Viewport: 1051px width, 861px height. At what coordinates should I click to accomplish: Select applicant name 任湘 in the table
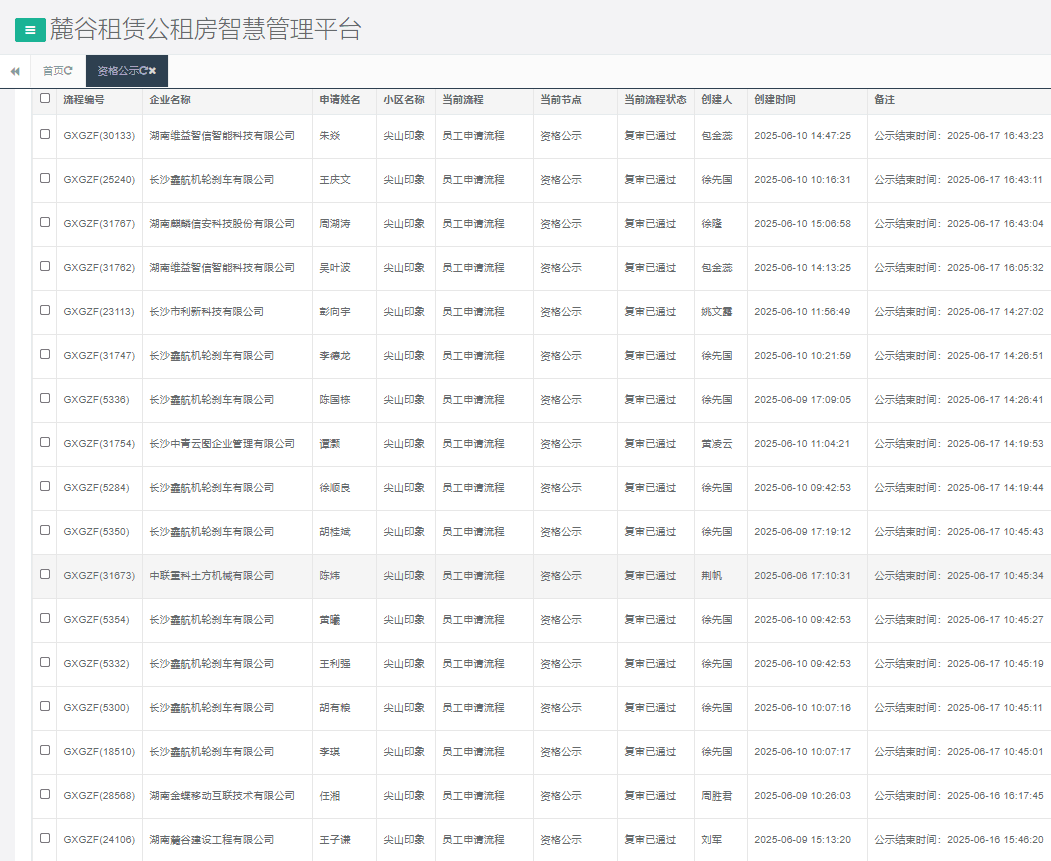coord(330,796)
